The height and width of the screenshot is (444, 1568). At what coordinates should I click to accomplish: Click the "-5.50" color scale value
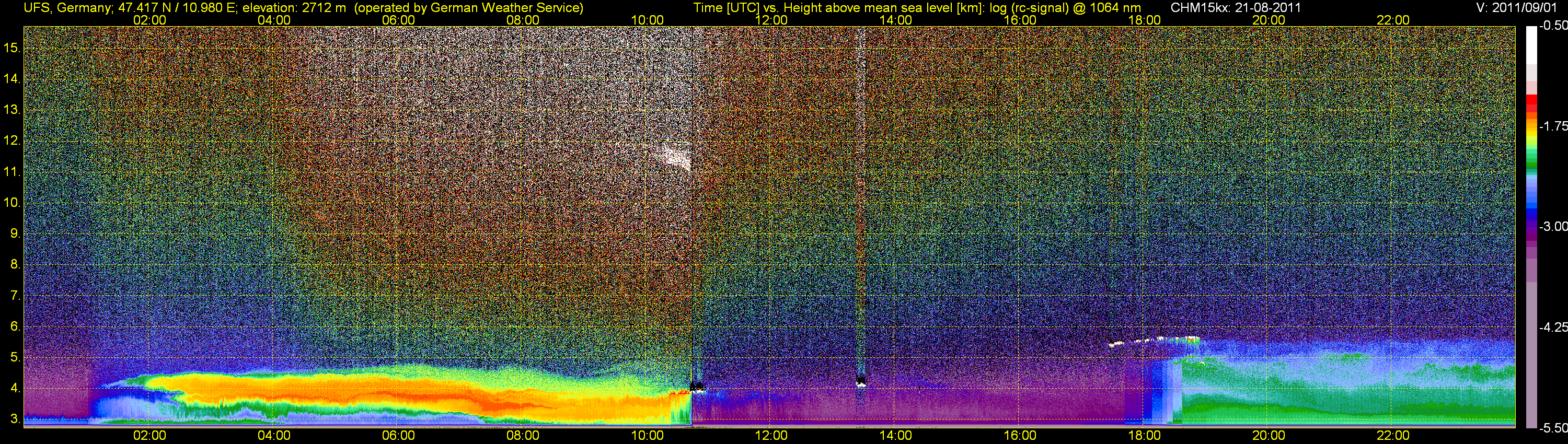1553,428
